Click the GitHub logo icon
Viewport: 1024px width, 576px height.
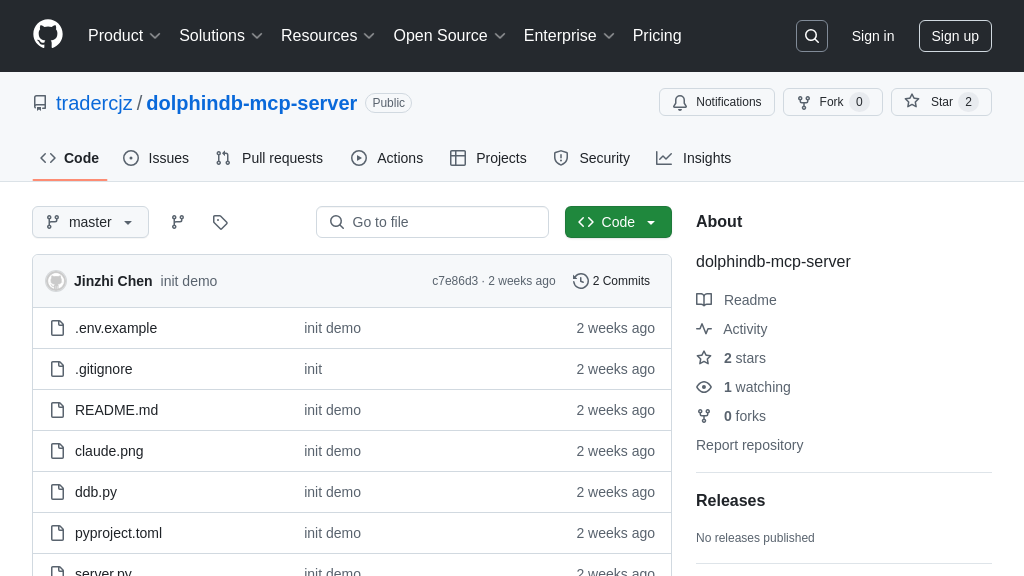[48, 35]
